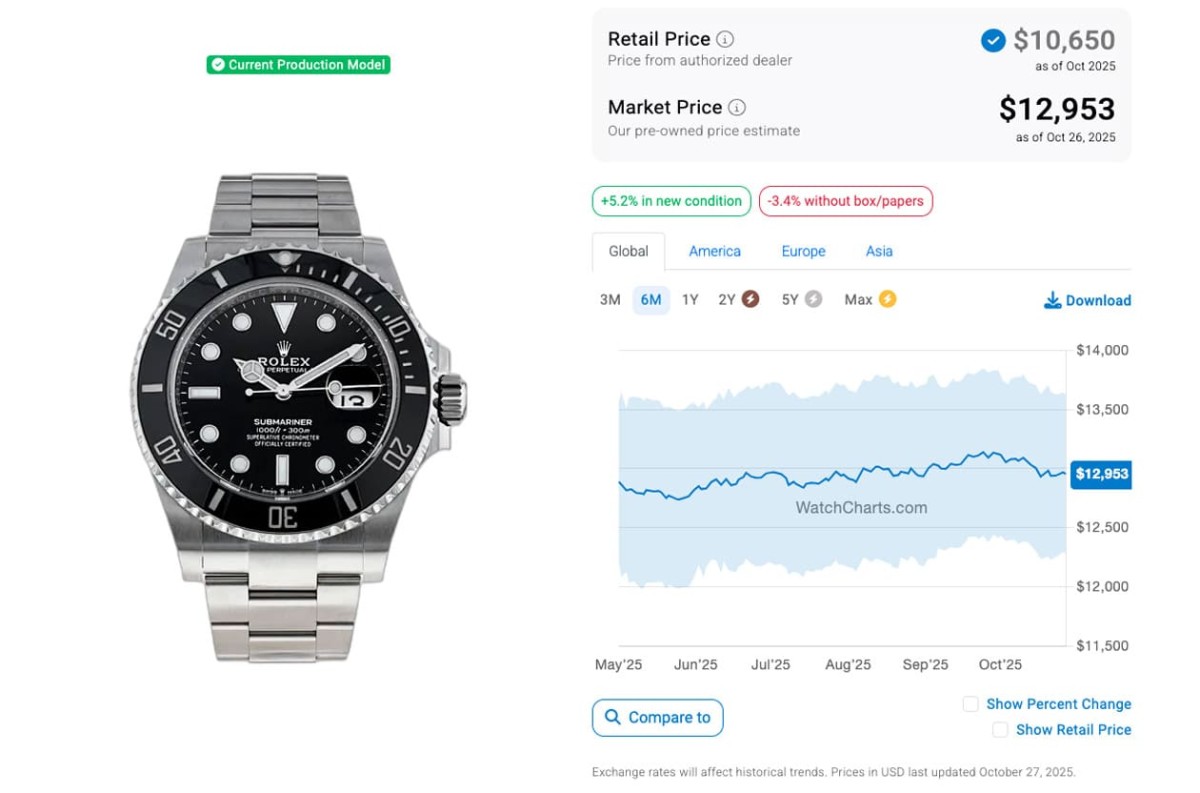1200x793 pixels.
Task: Click the Compare to magnifier icon
Action: point(612,717)
